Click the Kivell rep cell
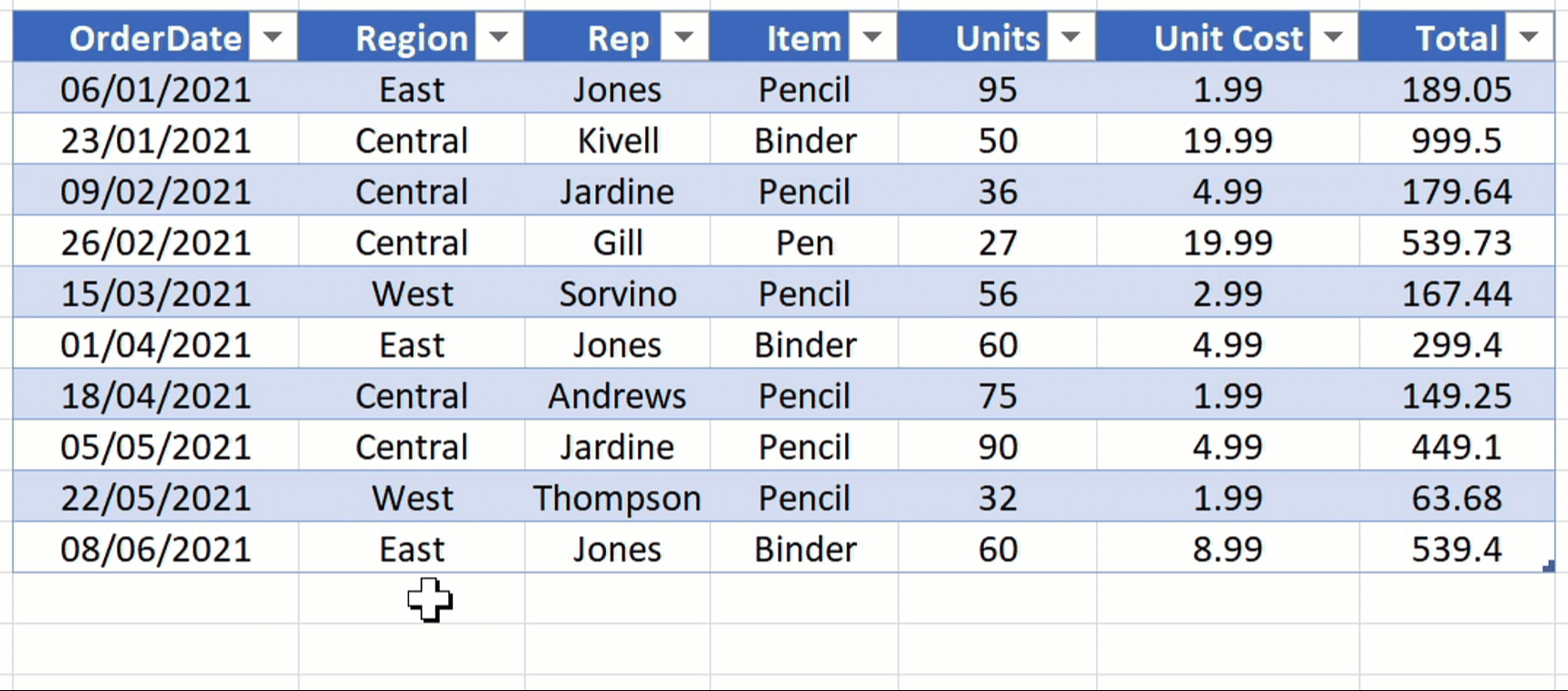Image resolution: width=1568 pixels, height=691 pixels. [x=618, y=141]
